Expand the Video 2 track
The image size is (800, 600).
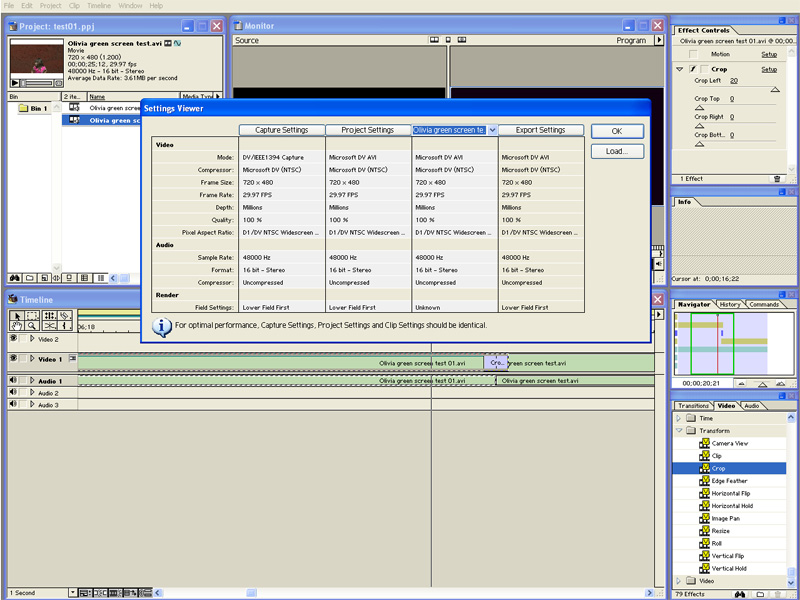point(33,339)
